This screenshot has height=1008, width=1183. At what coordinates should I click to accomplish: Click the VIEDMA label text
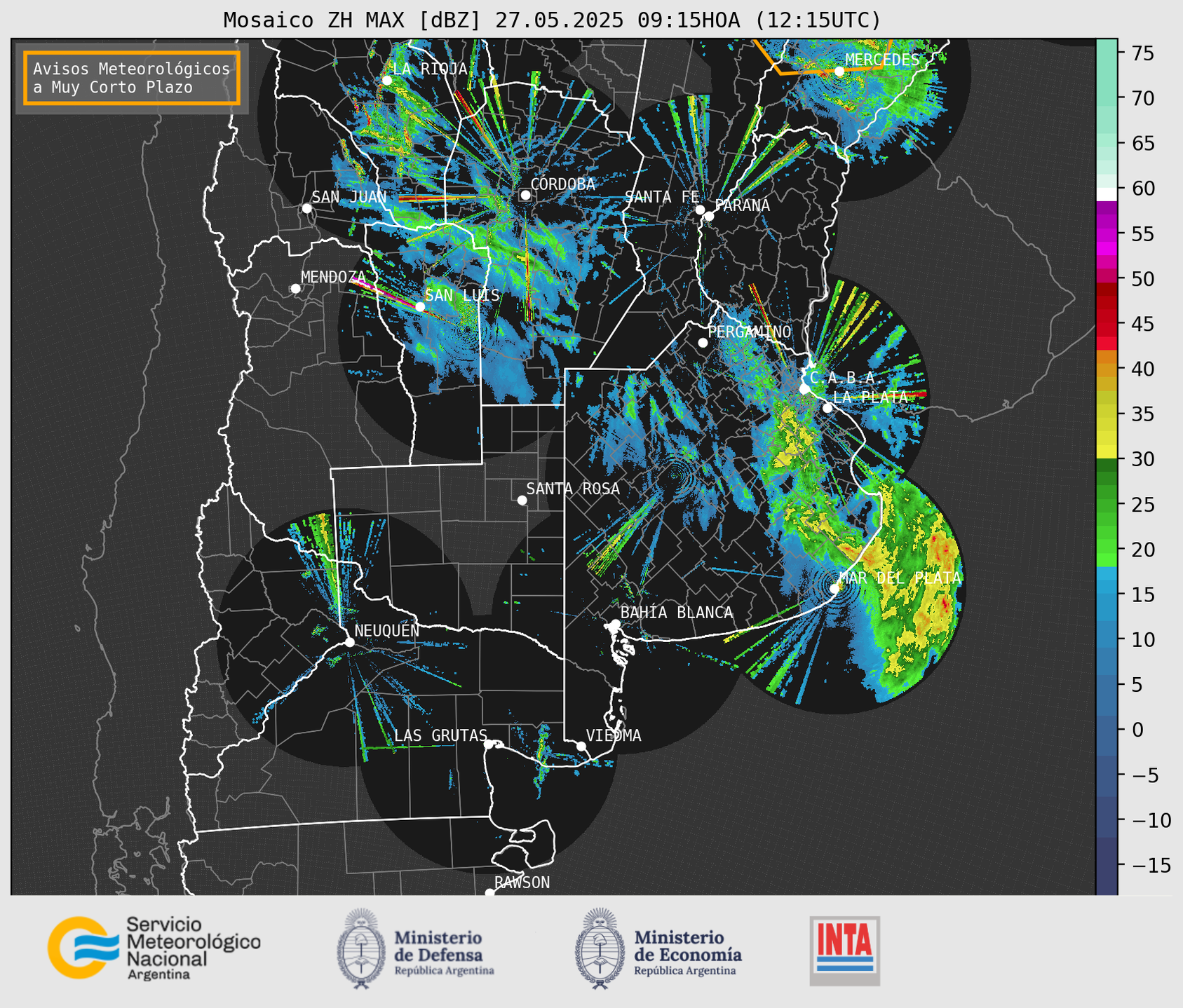coord(614,735)
